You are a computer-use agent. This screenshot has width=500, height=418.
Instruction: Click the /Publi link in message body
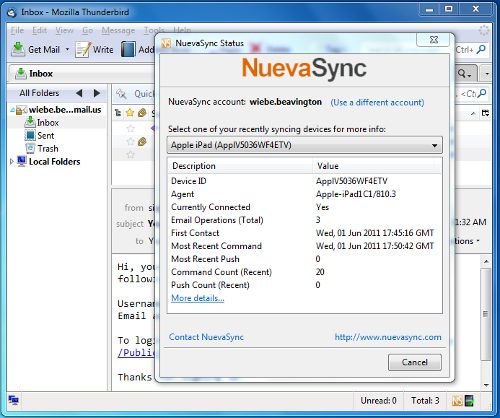coord(136,352)
